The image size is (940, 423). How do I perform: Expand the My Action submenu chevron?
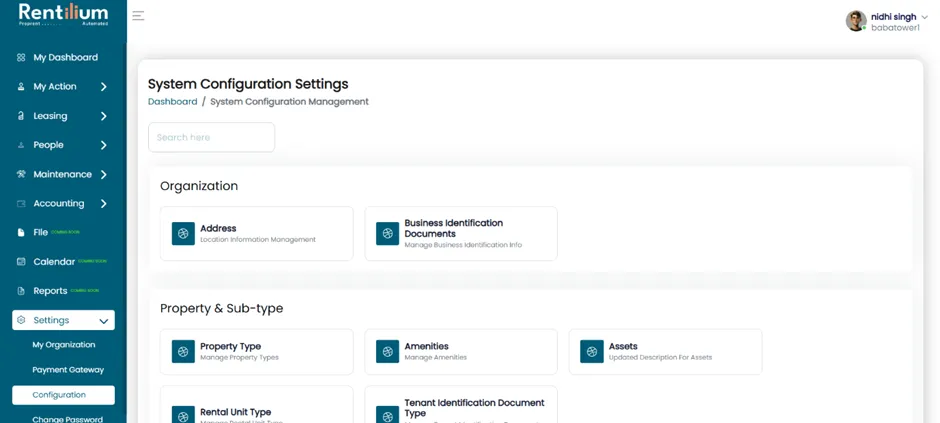(x=104, y=87)
